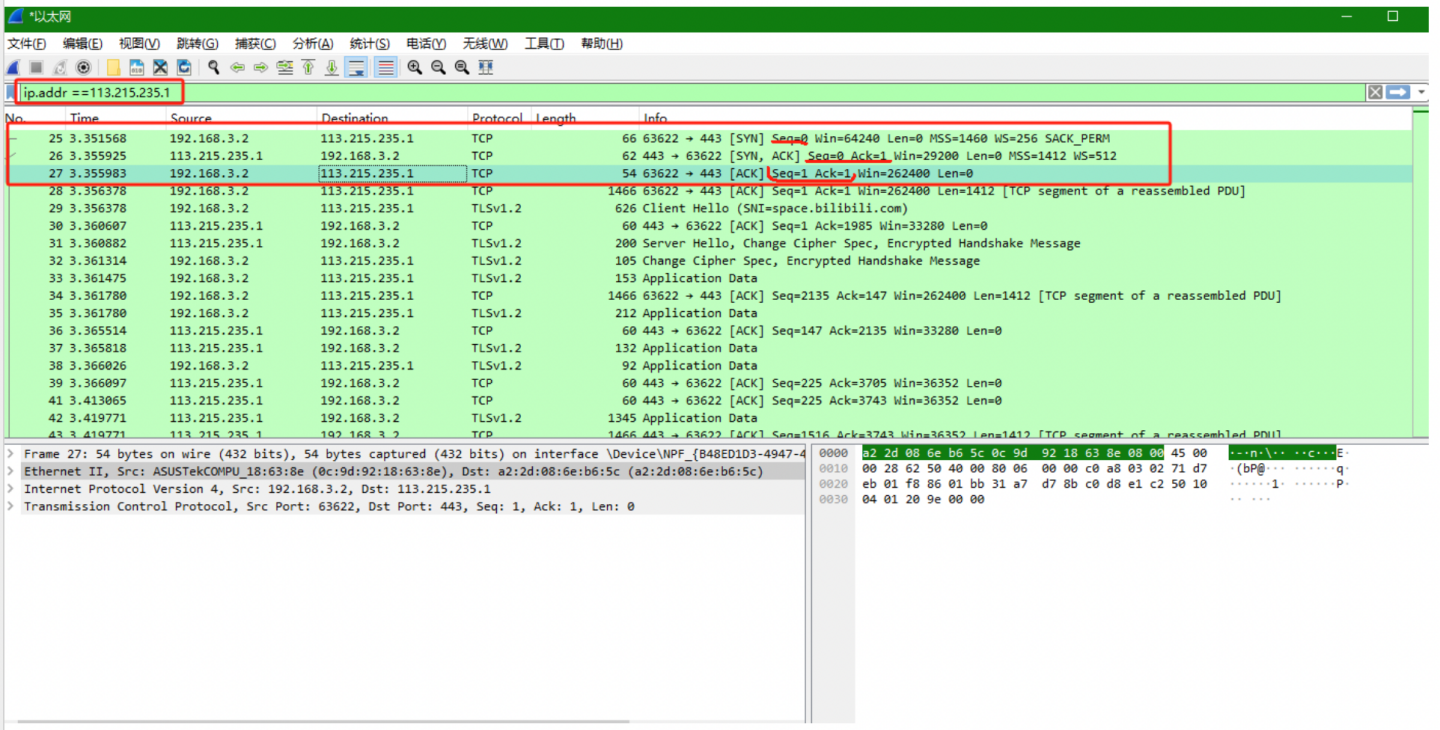This screenshot has height=730, width=1440.
Task: Open the 电话(Y) menu
Action: point(427,44)
